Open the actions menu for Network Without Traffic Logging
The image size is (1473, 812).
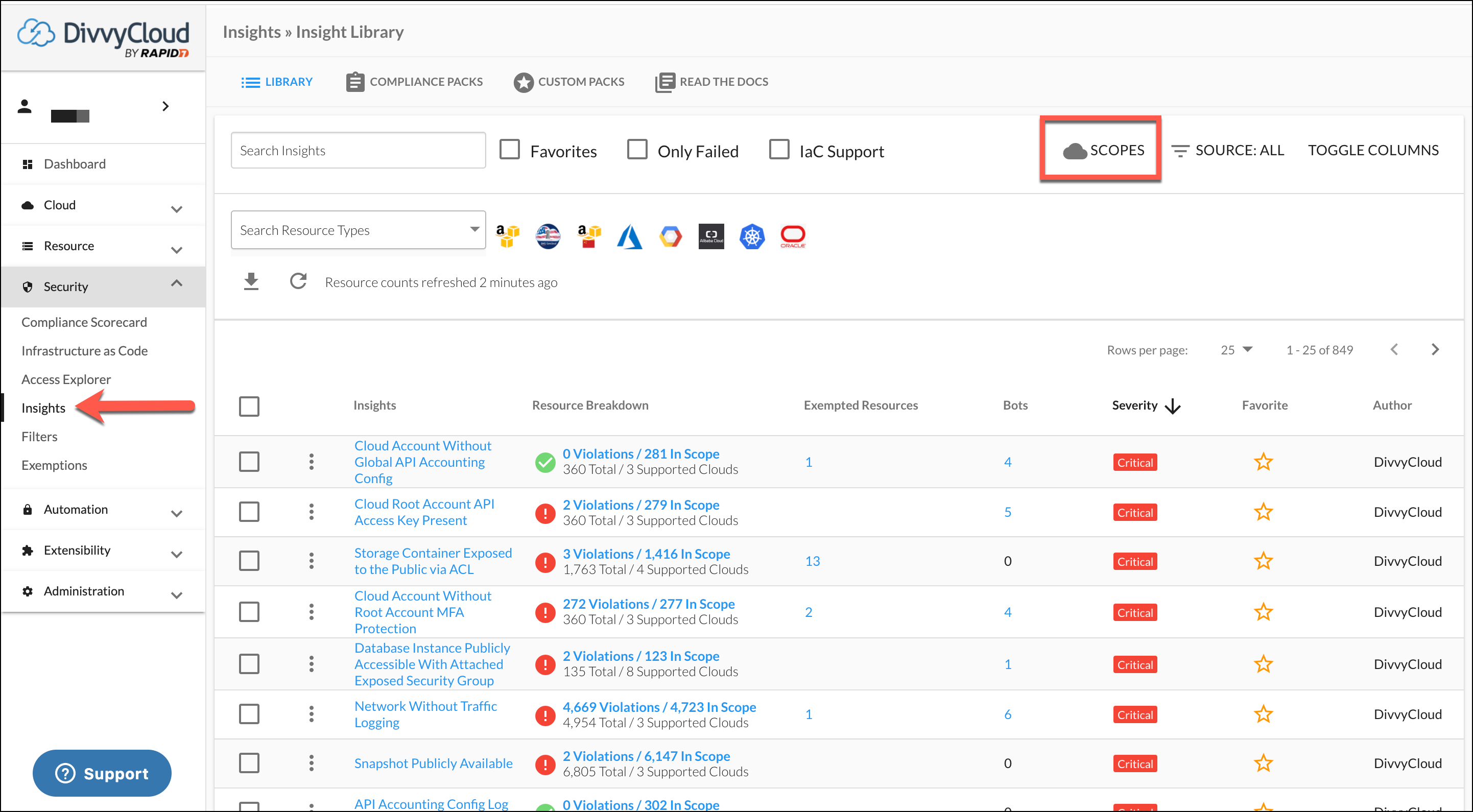[x=312, y=714]
